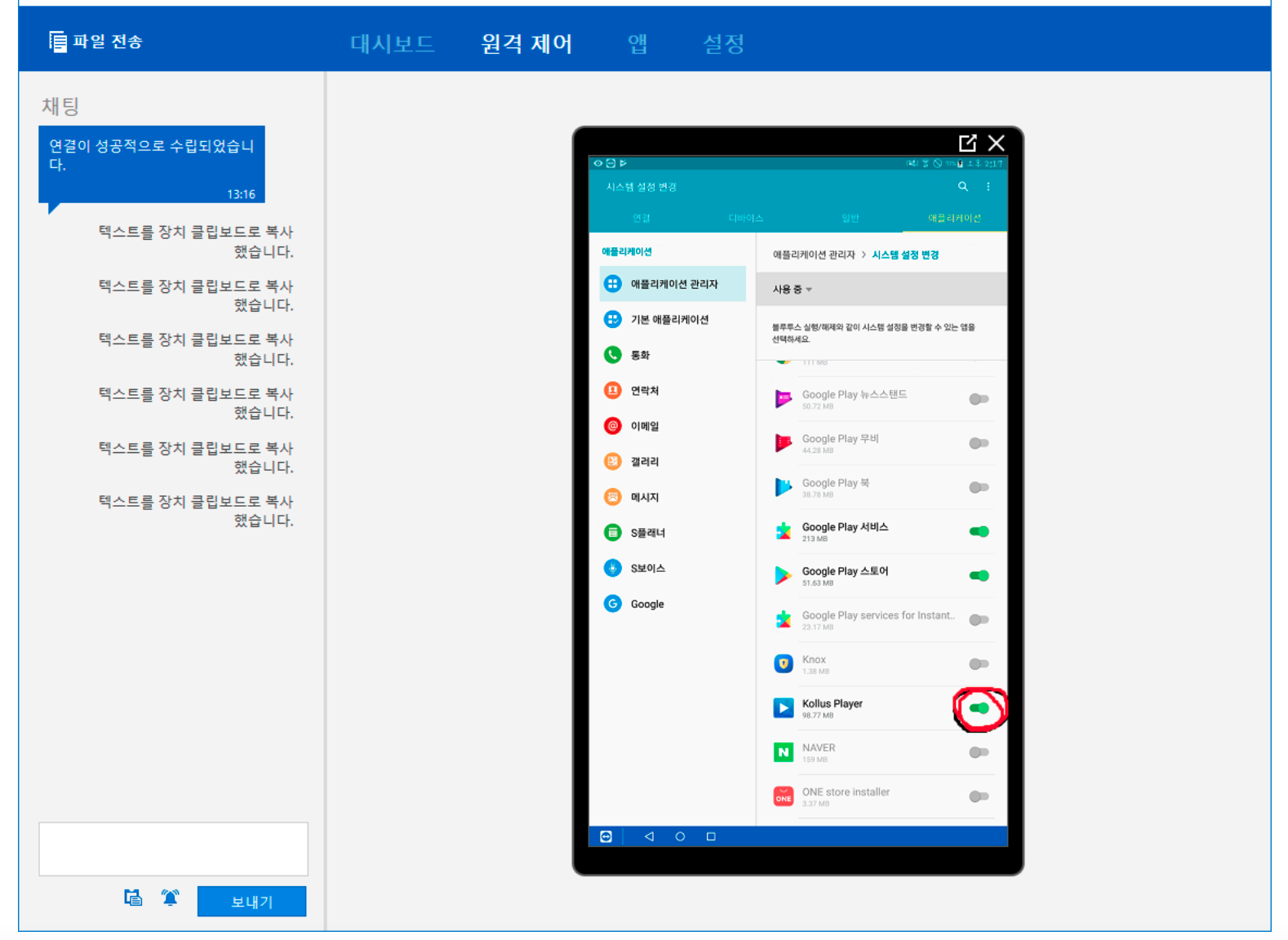
Task: Click the chat message input field
Action: (173, 849)
